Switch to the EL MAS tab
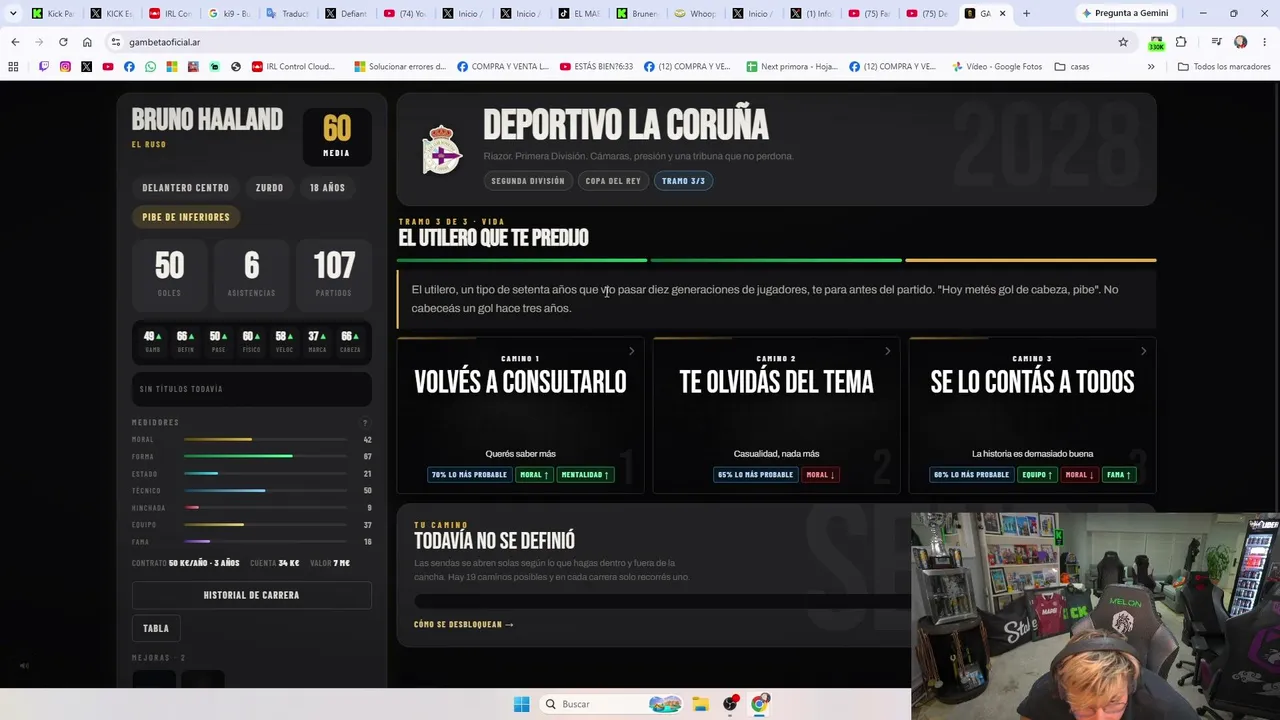 pos(579,13)
